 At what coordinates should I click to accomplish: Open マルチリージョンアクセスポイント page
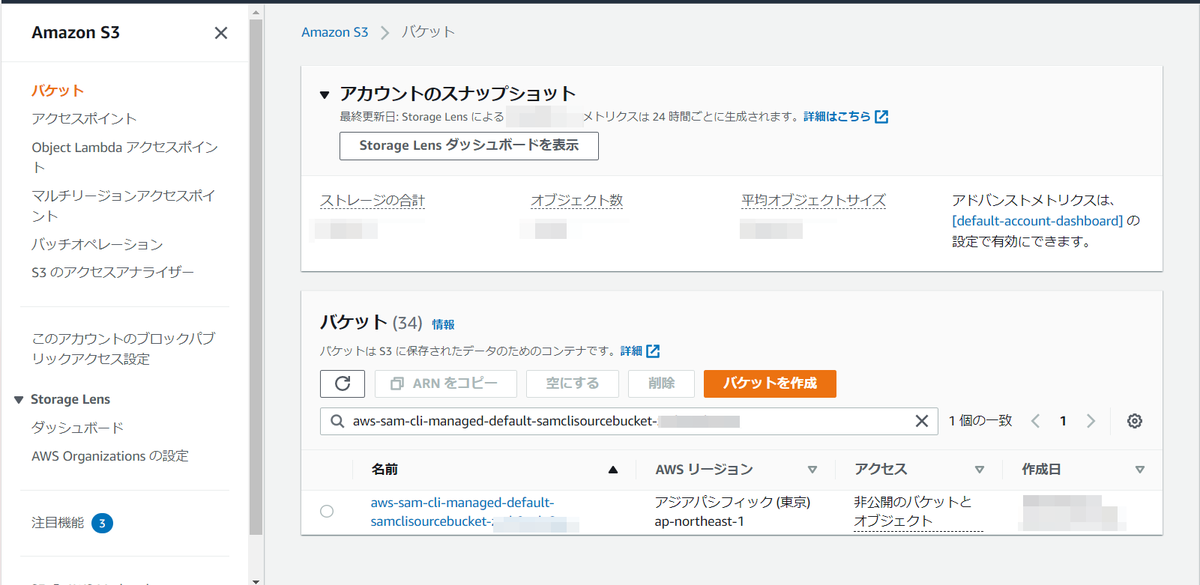click(123, 205)
